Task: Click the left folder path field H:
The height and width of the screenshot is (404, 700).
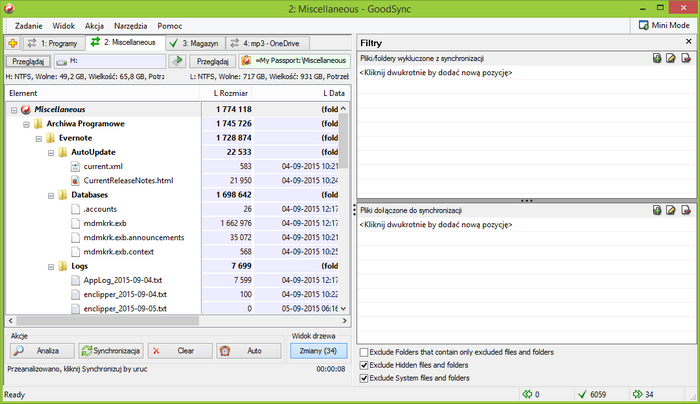Action: (x=110, y=62)
